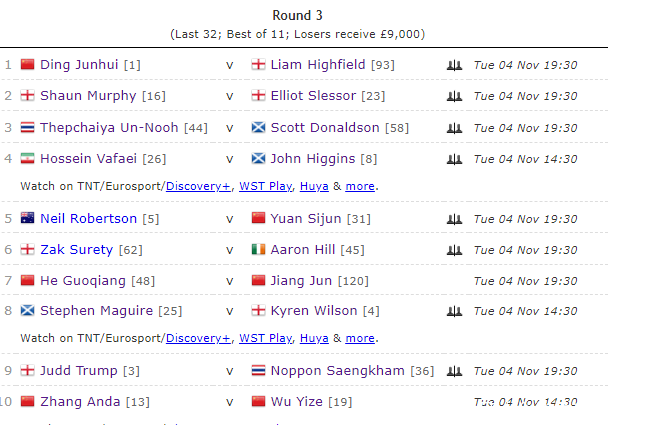This screenshot has width=647, height=425.
Task: Click head-to-head icon for Zak Surety match
Action: 454,250
